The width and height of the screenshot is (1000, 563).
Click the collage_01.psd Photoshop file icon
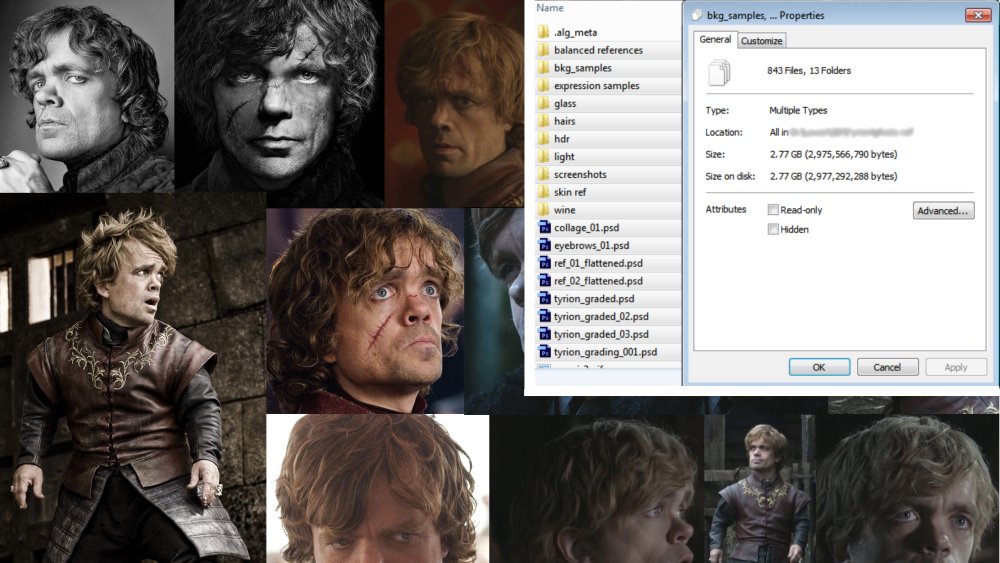(545, 228)
